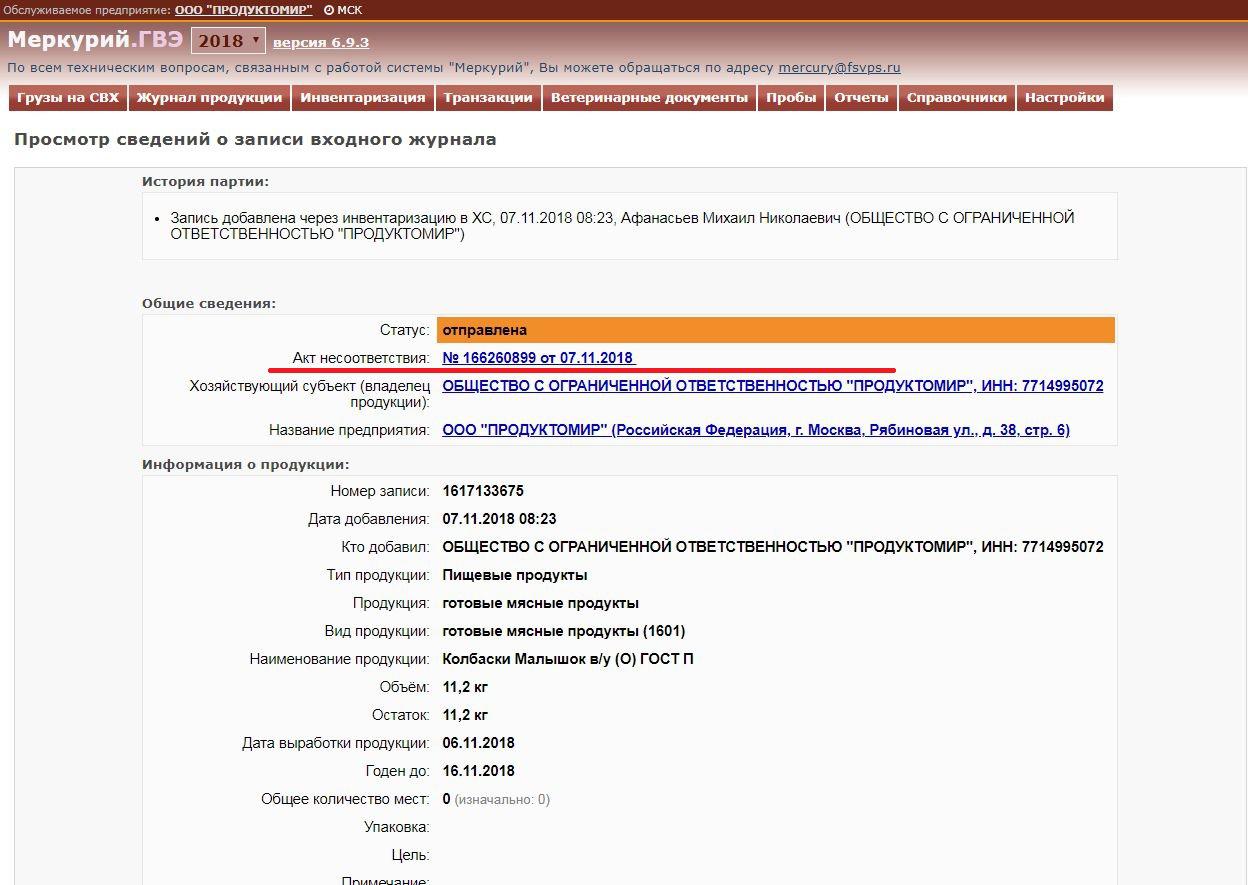The height and width of the screenshot is (885, 1248).
Task: Click the clock icon next to МСК
Action: click(329, 10)
